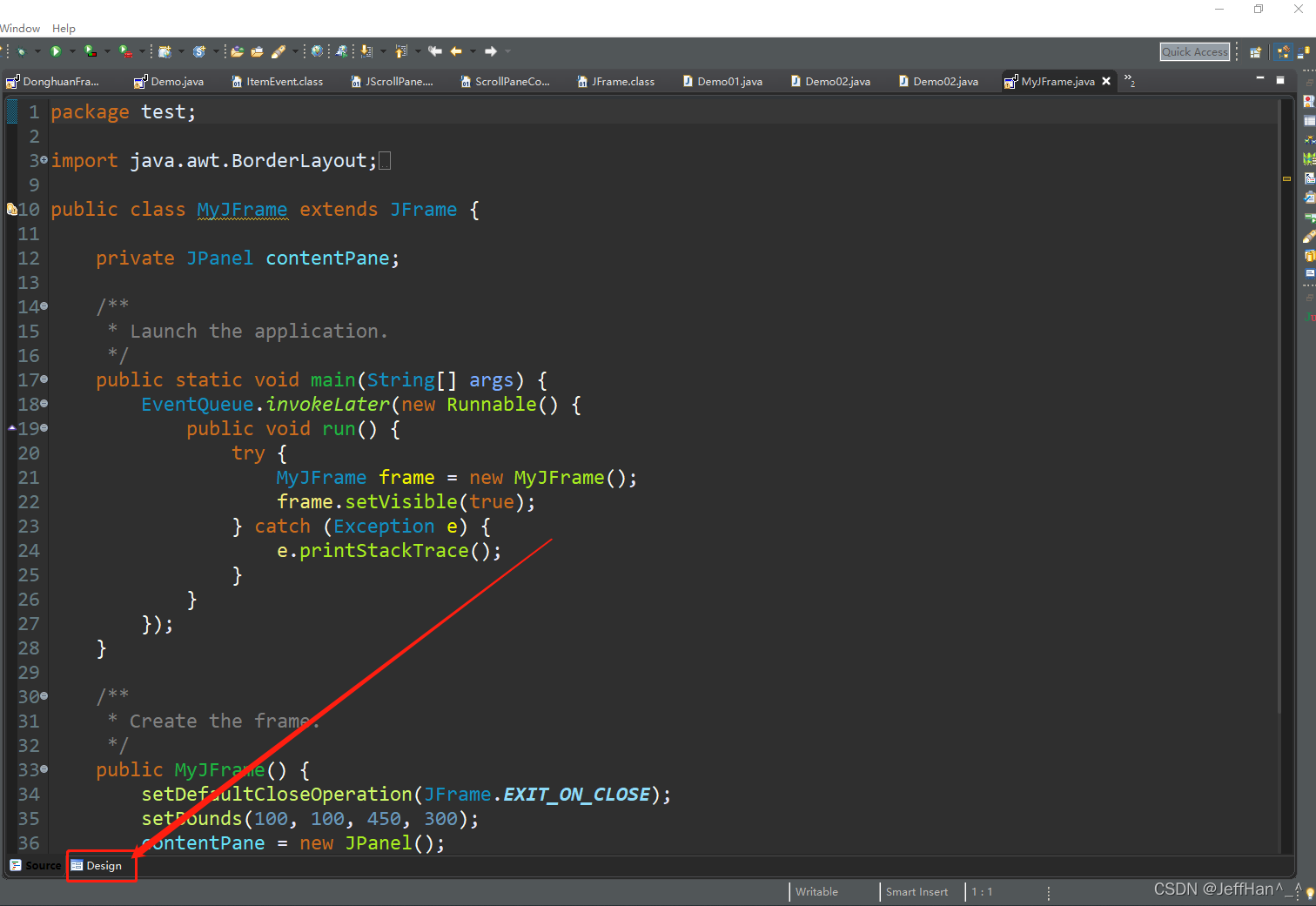
Task: Close the MyJFrame.java tab
Action: (x=1106, y=81)
